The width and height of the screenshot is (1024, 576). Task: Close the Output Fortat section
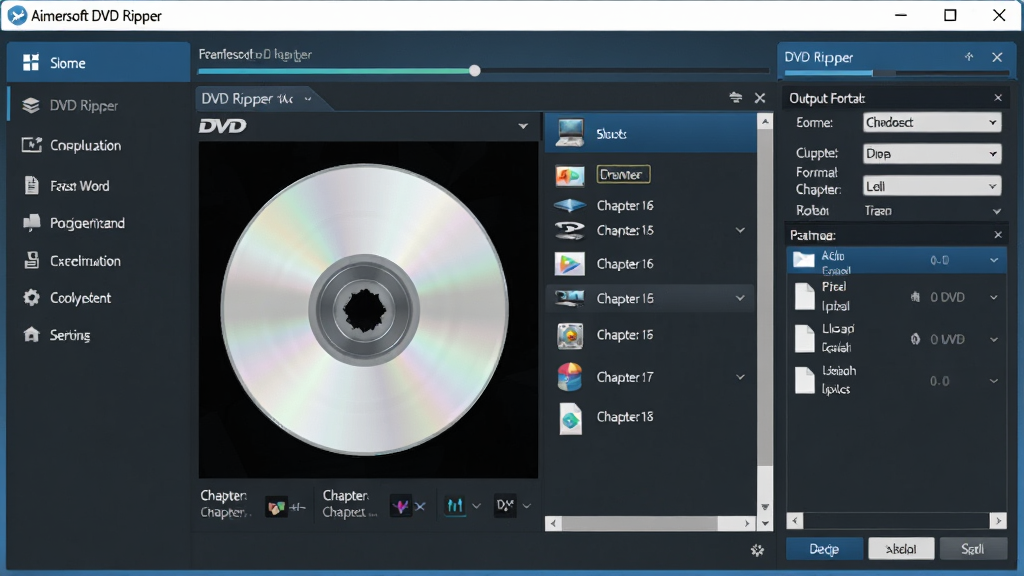coord(998,98)
